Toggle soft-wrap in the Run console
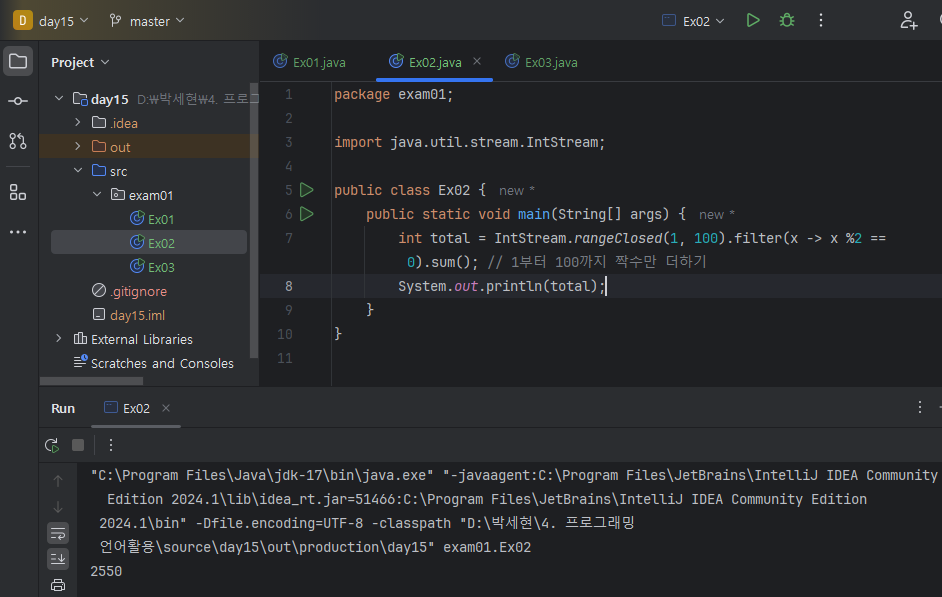Screen dimensions: 942x597 point(58,533)
